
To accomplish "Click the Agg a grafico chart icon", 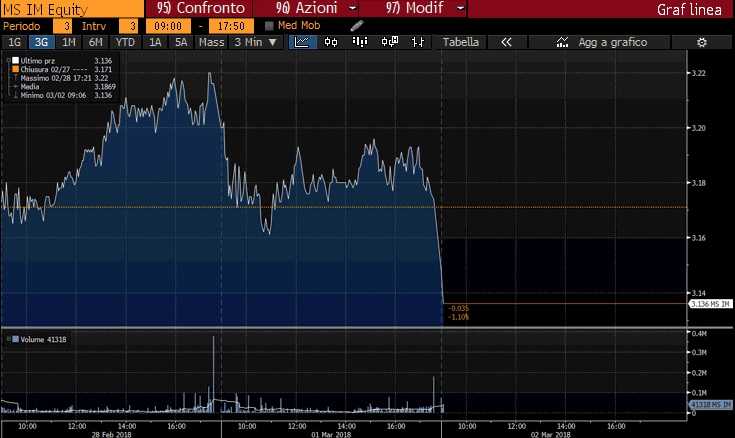I will click(x=562, y=42).
